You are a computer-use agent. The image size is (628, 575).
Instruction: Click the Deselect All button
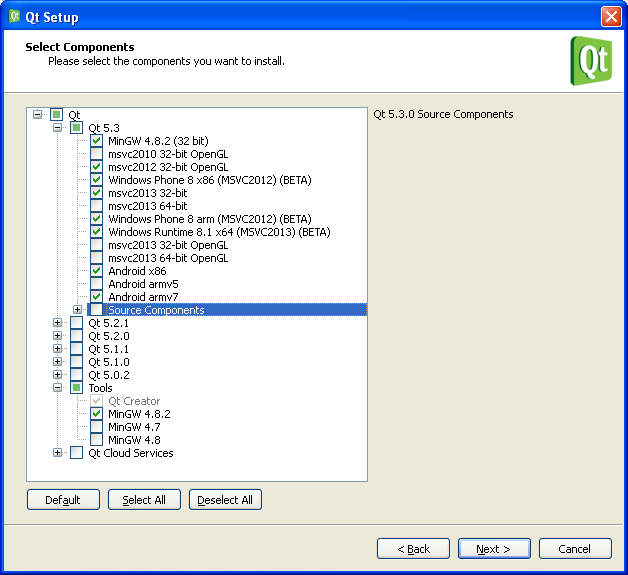point(225,500)
